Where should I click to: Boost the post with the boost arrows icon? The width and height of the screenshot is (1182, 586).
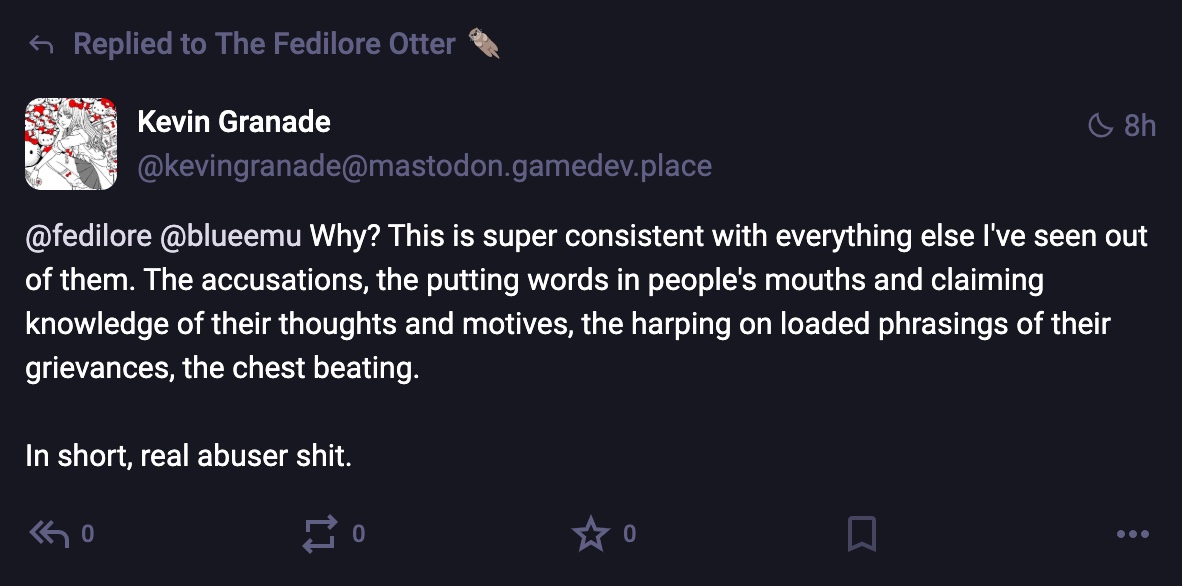pyautogui.click(x=320, y=534)
